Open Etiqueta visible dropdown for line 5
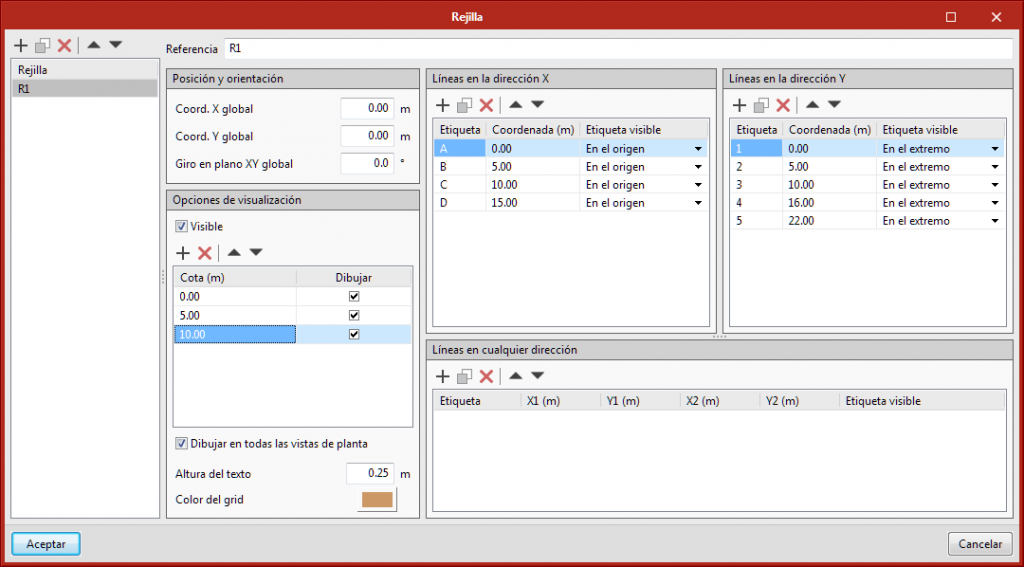Image resolution: width=1024 pixels, height=567 pixels. (x=995, y=221)
